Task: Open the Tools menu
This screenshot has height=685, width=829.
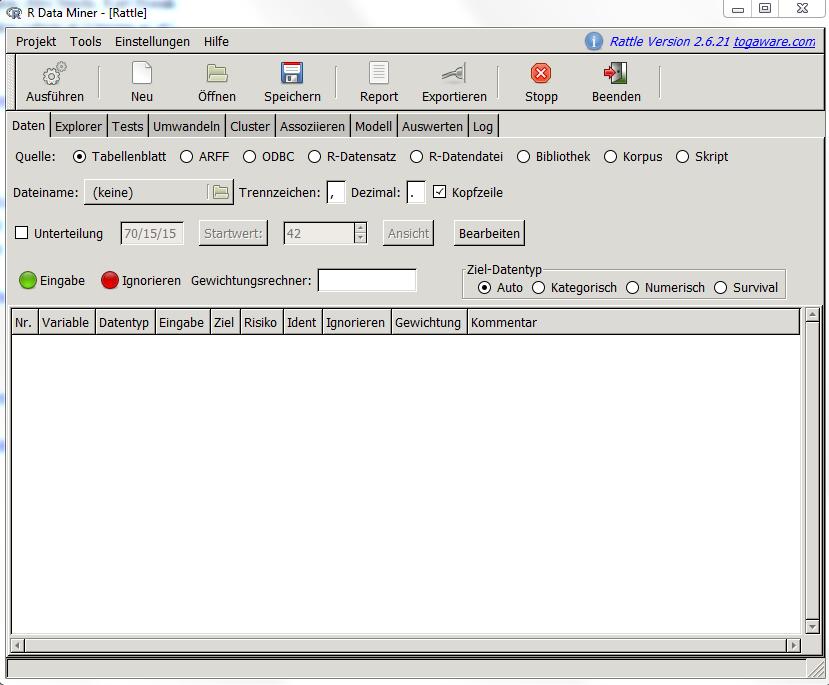Action: 86,41
